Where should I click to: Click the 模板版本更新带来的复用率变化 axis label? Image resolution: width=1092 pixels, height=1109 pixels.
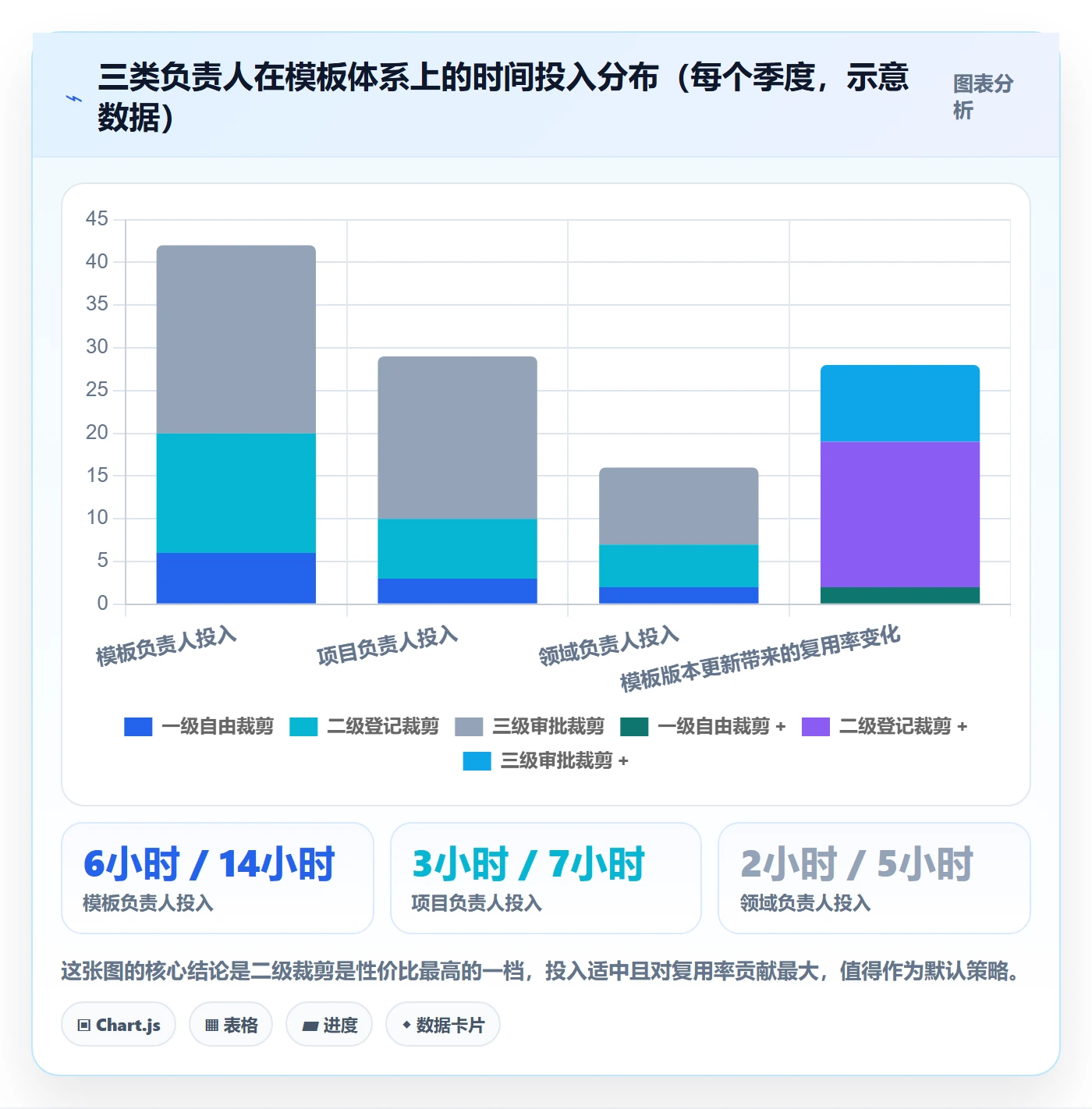pos(760,658)
